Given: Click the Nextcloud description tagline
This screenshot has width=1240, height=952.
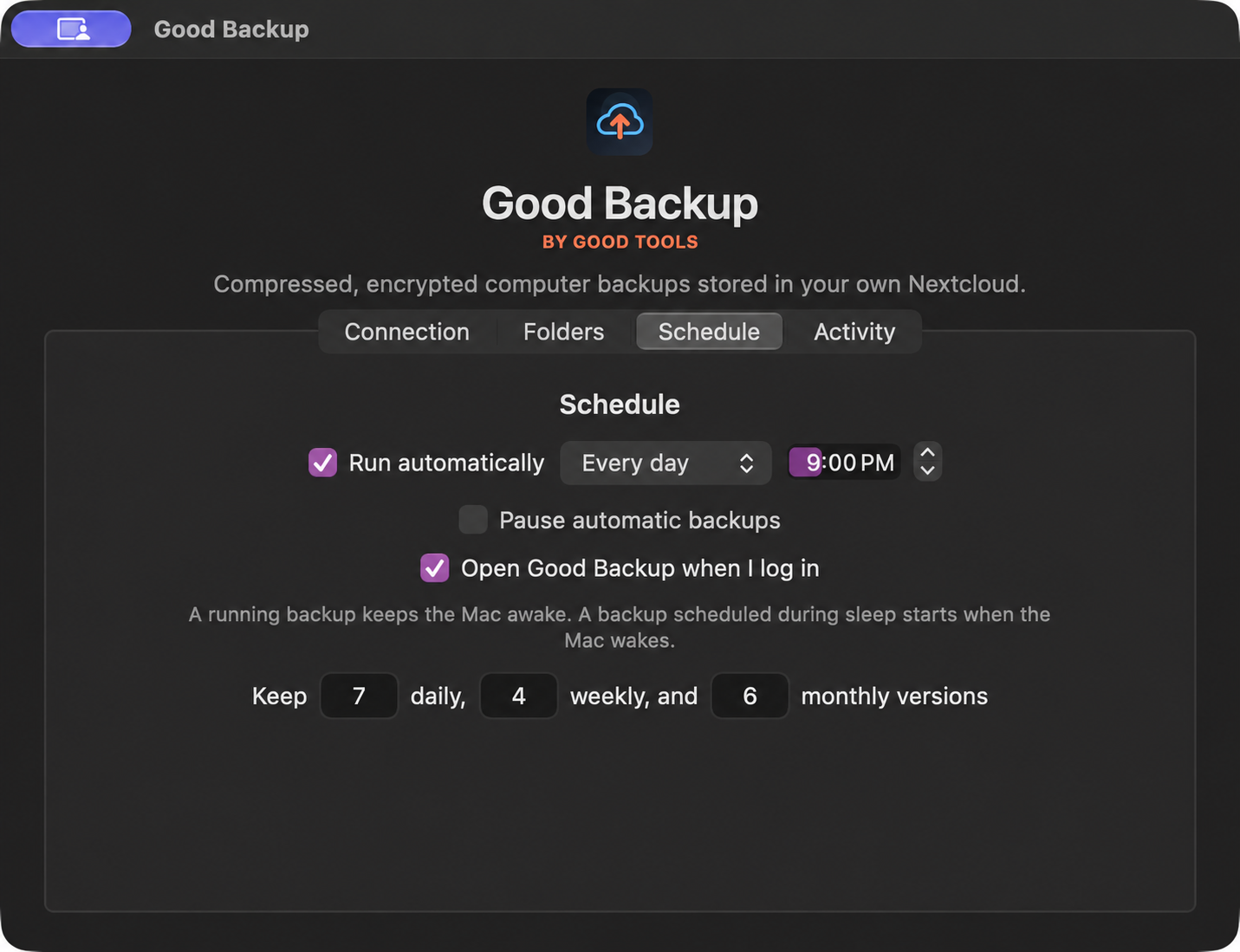Looking at the screenshot, I should 620,284.
